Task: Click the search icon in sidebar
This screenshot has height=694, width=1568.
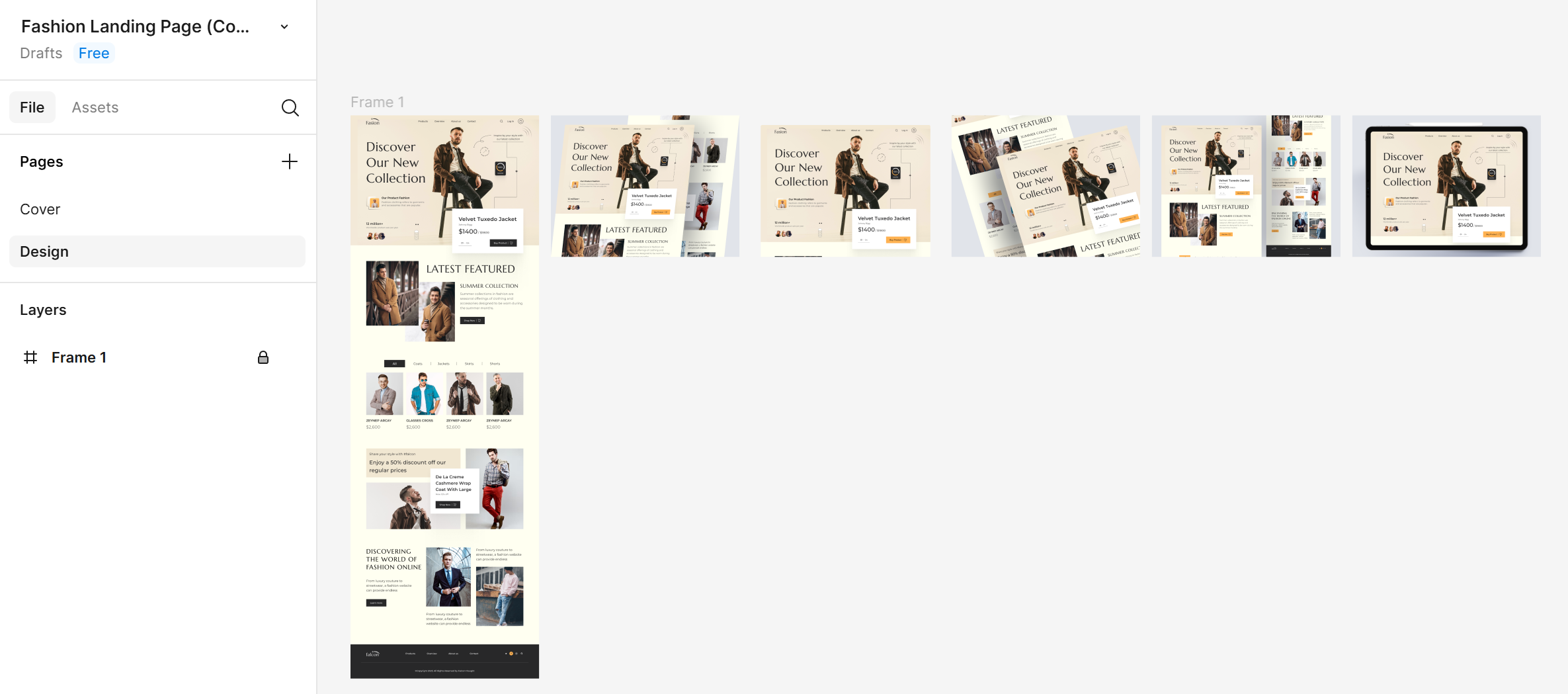Action: 290,108
